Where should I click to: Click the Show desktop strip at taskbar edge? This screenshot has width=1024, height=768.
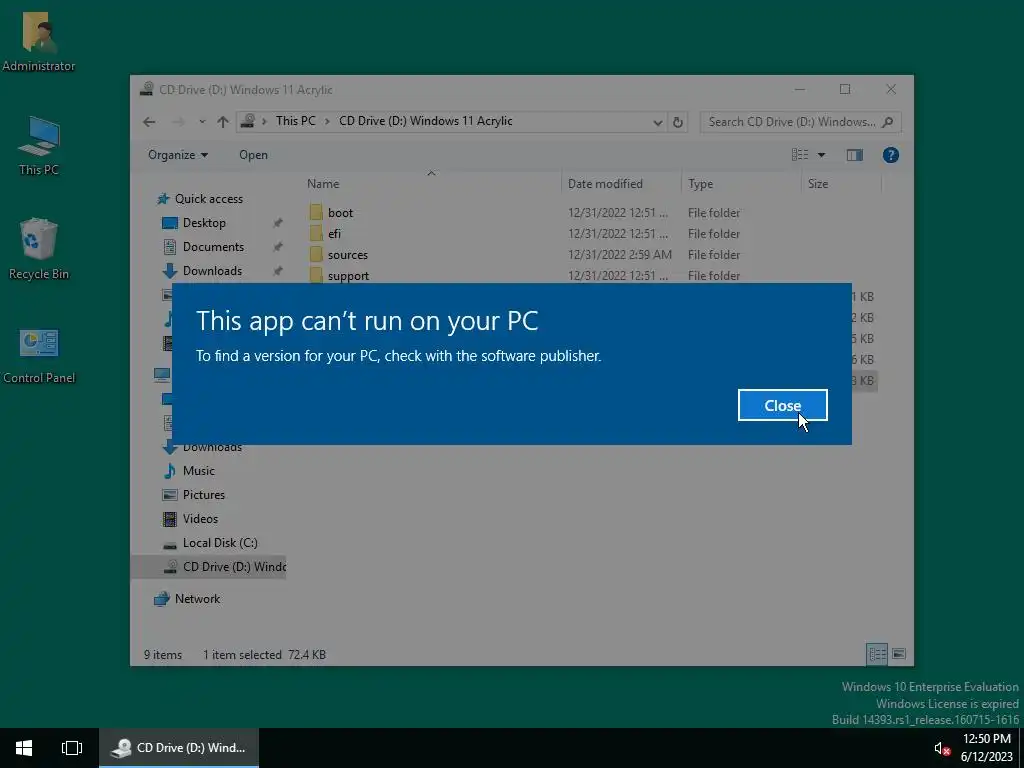pyautogui.click(x=1021, y=748)
